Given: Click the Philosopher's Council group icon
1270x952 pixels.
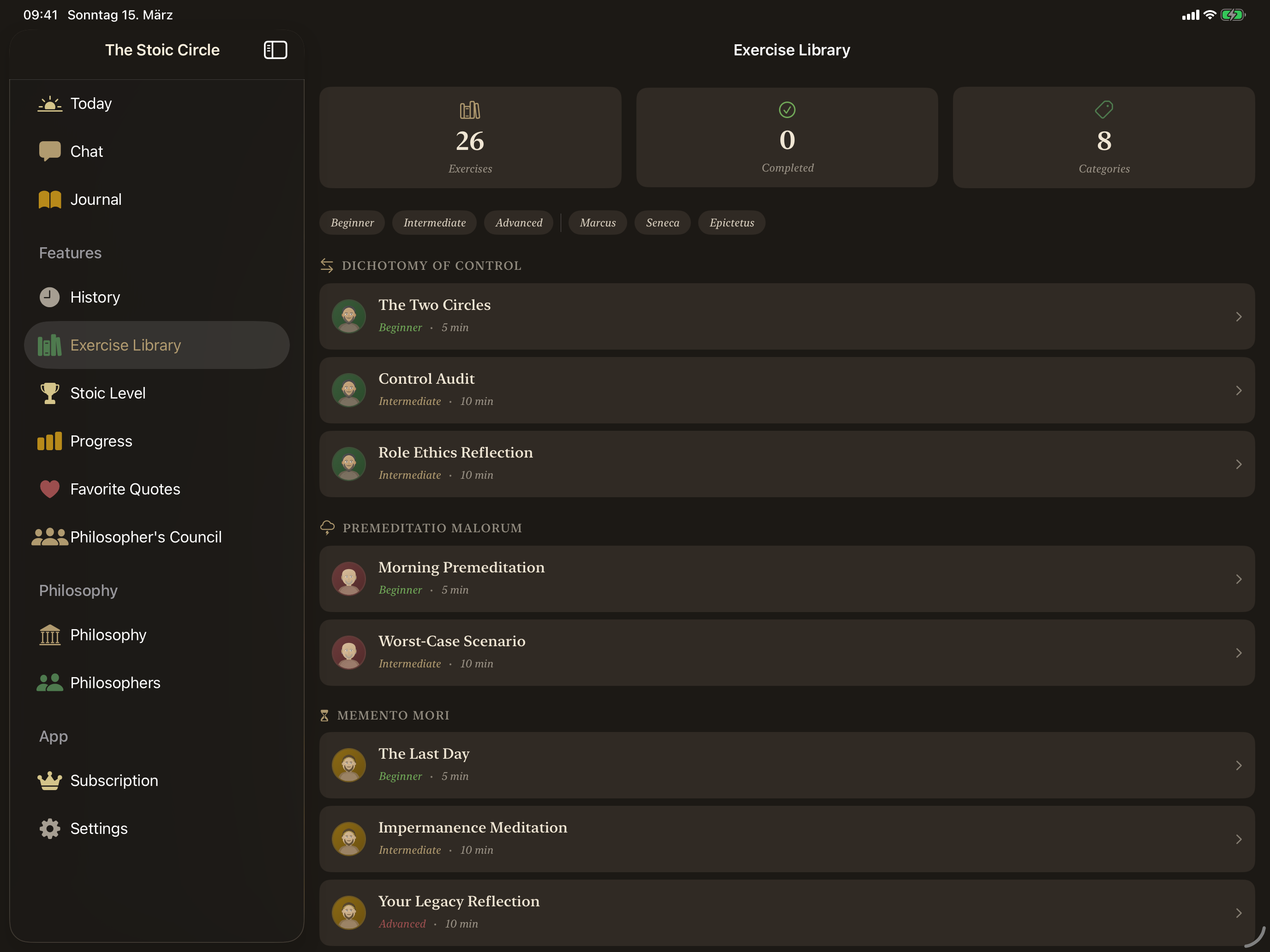Looking at the screenshot, I should click(x=49, y=537).
